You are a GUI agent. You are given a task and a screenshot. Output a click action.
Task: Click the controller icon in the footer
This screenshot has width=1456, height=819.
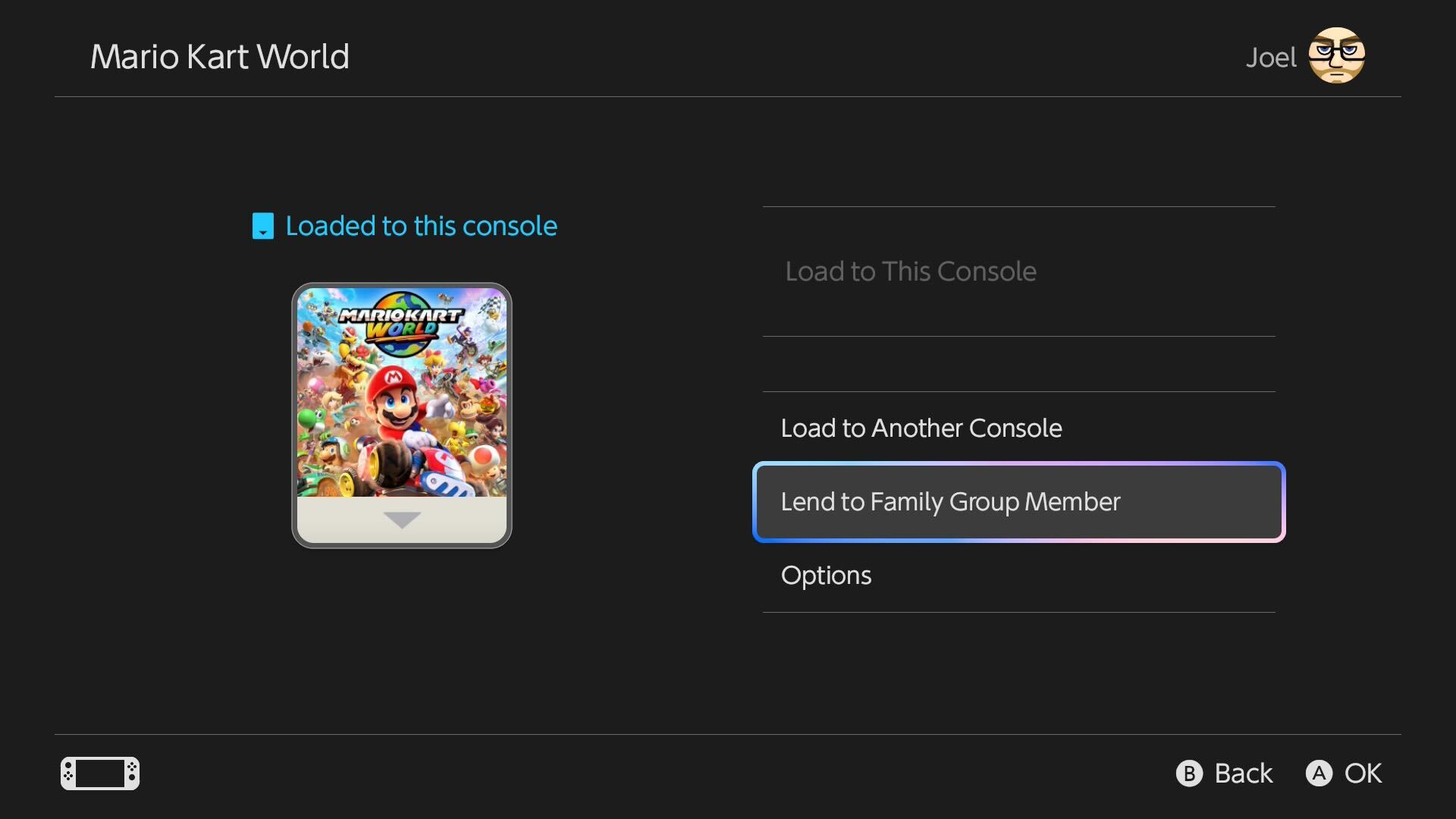100,773
